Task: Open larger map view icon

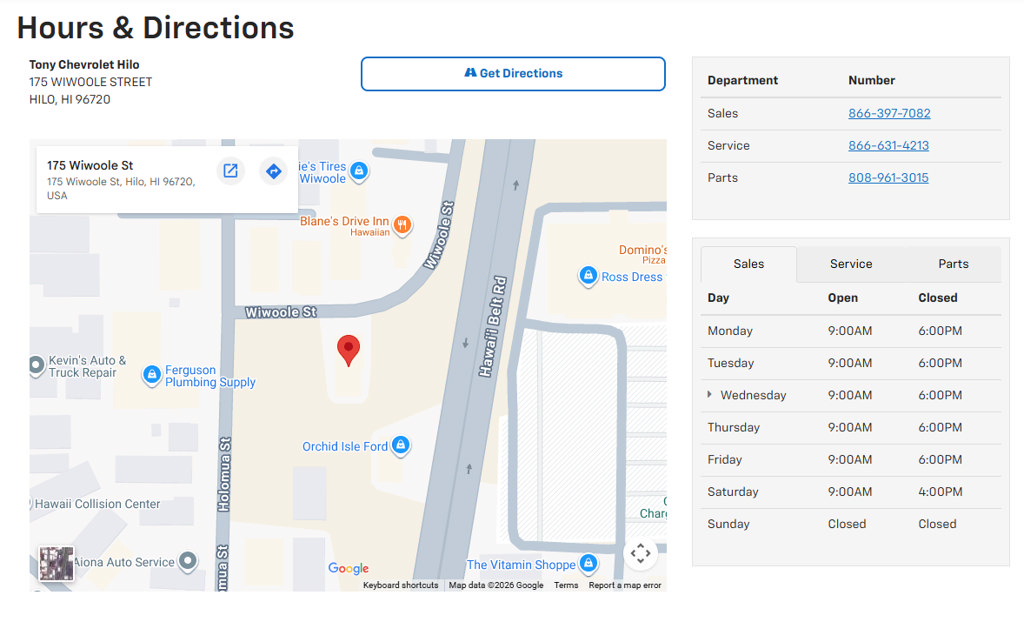Action: pos(231,171)
